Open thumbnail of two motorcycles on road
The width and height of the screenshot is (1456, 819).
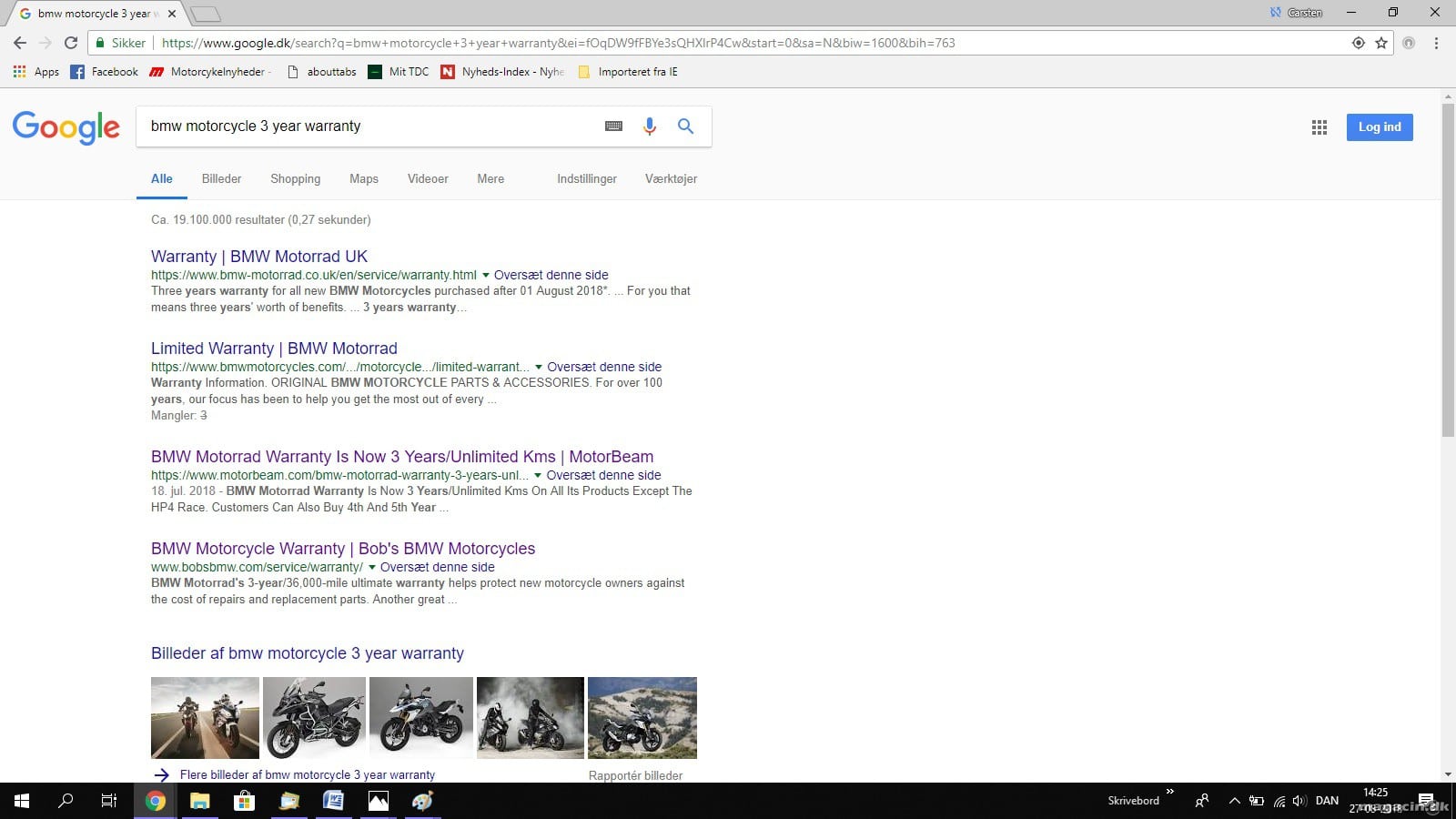tap(205, 718)
